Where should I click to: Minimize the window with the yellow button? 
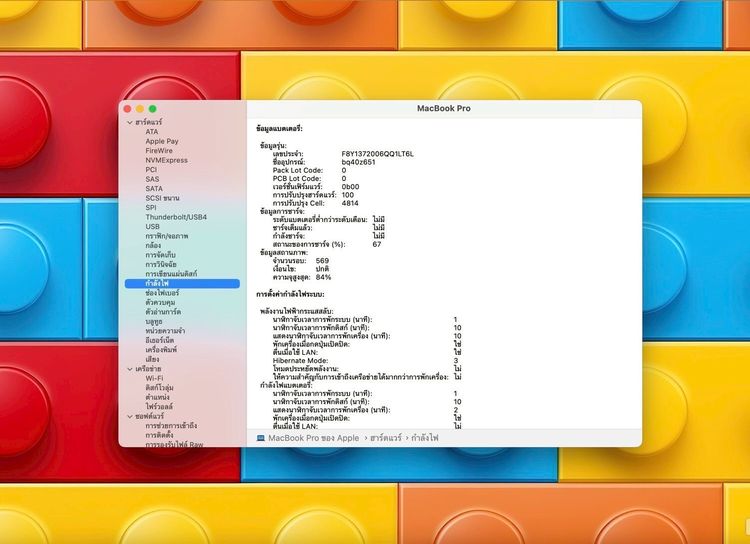pyautogui.click(x=140, y=108)
